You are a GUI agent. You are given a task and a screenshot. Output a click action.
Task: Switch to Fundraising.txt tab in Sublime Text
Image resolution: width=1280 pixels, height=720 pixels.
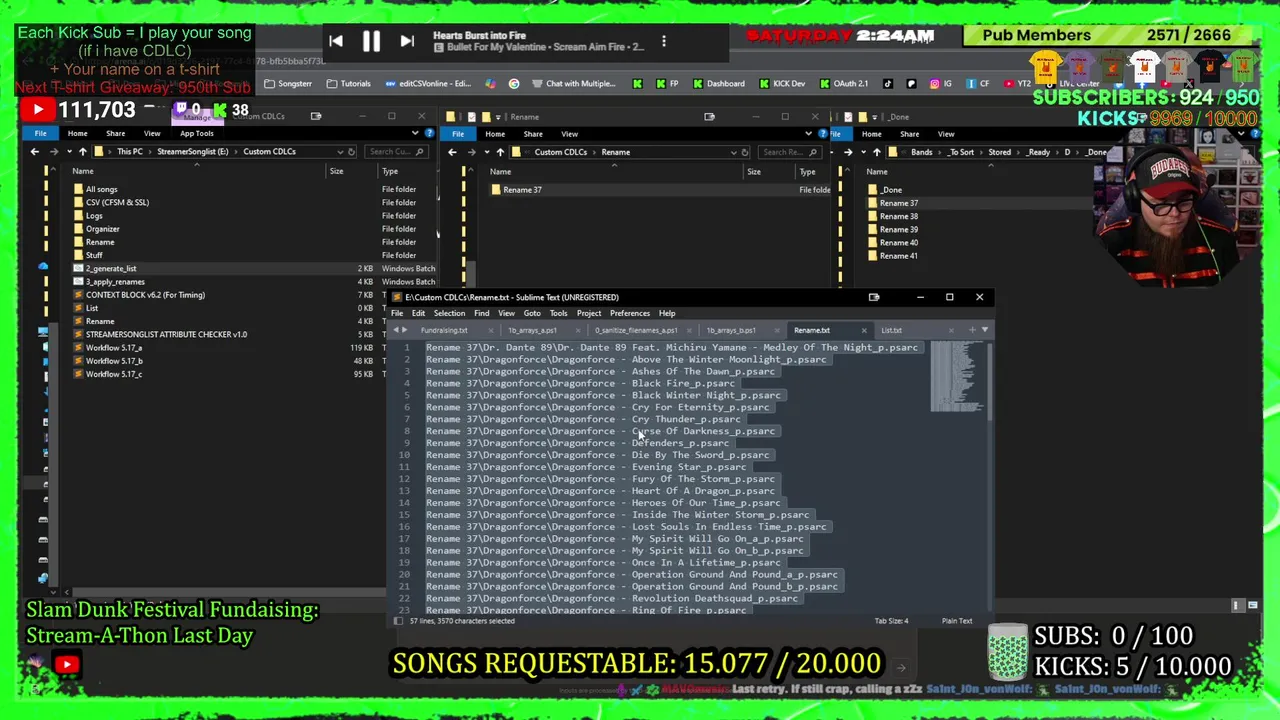tap(444, 330)
